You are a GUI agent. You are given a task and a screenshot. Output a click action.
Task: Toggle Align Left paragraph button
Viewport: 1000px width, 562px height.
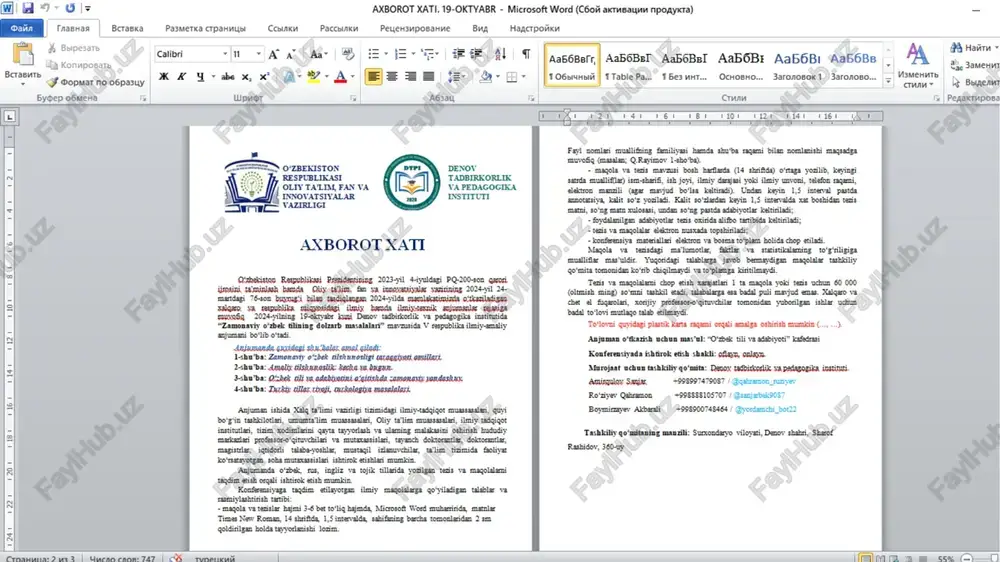click(x=374, y=77)
